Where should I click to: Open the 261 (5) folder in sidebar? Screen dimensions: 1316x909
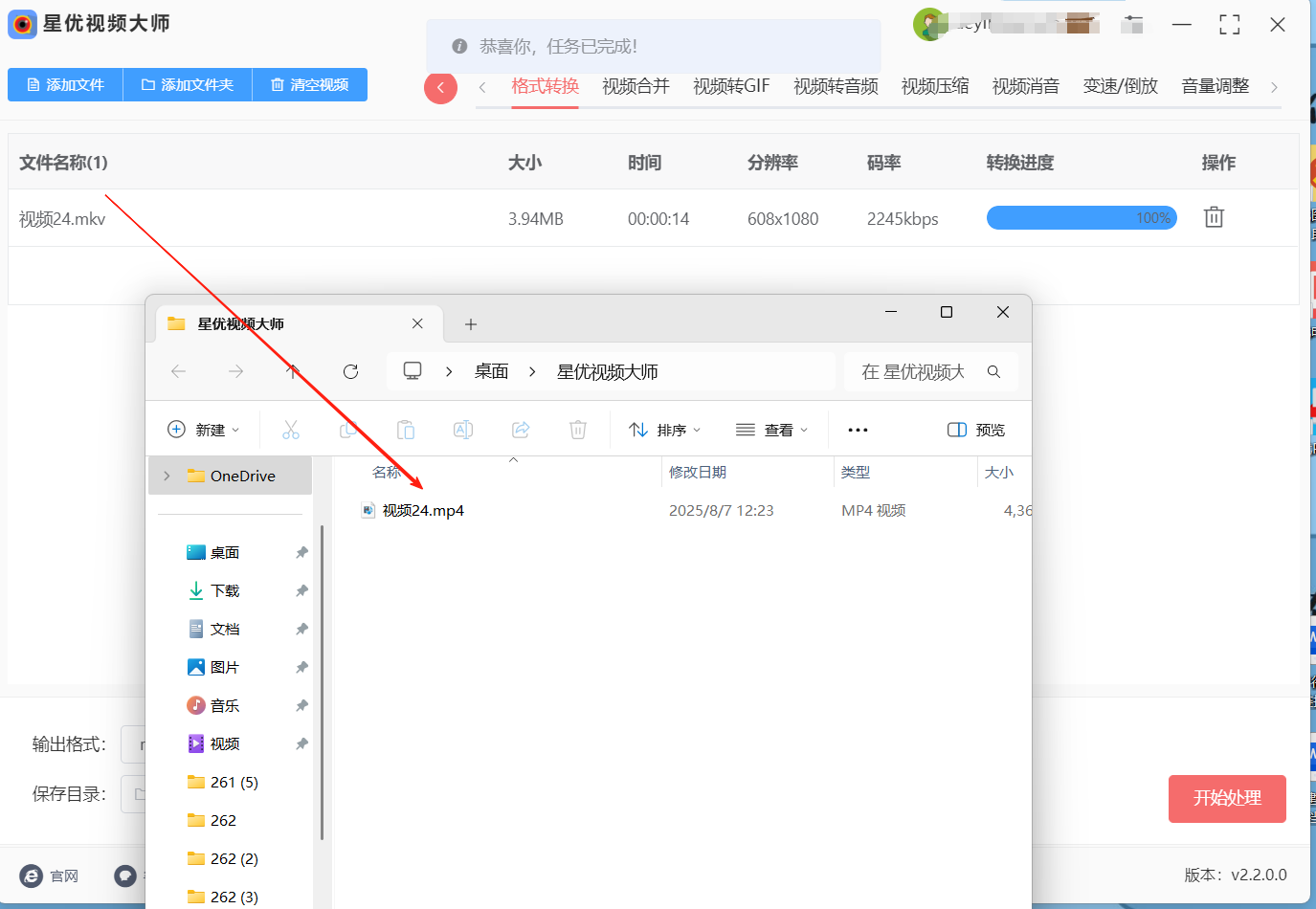[x=222, y=782]
